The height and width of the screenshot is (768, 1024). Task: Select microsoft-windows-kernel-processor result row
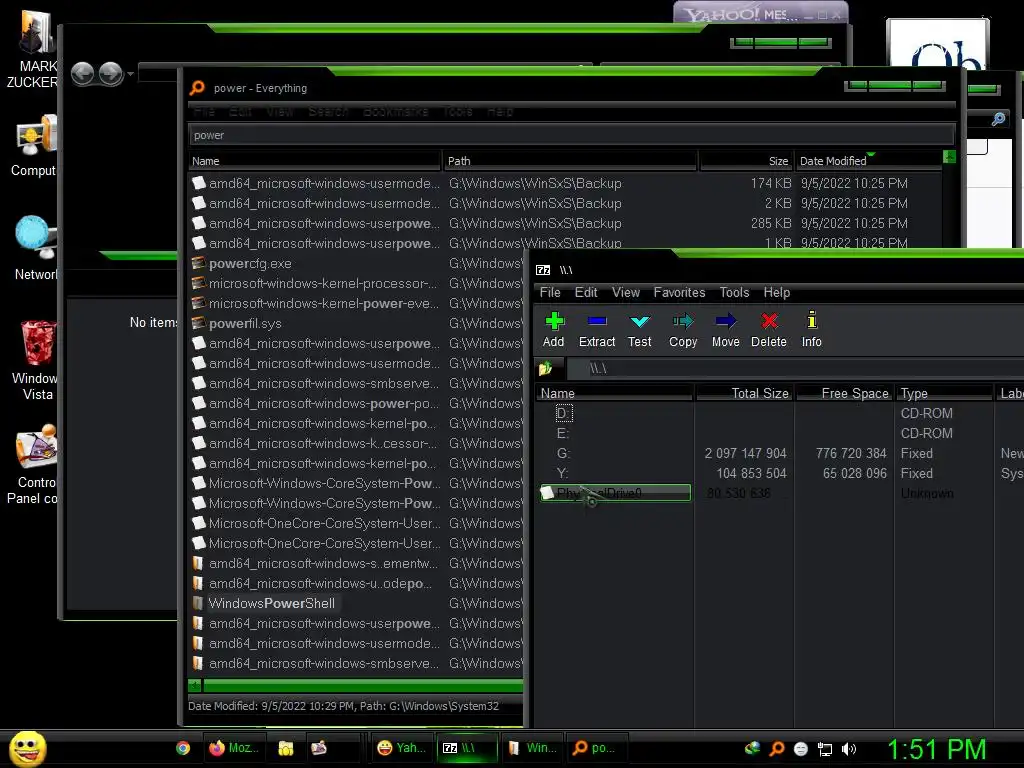pyautogui.click(x=323, y=283)
